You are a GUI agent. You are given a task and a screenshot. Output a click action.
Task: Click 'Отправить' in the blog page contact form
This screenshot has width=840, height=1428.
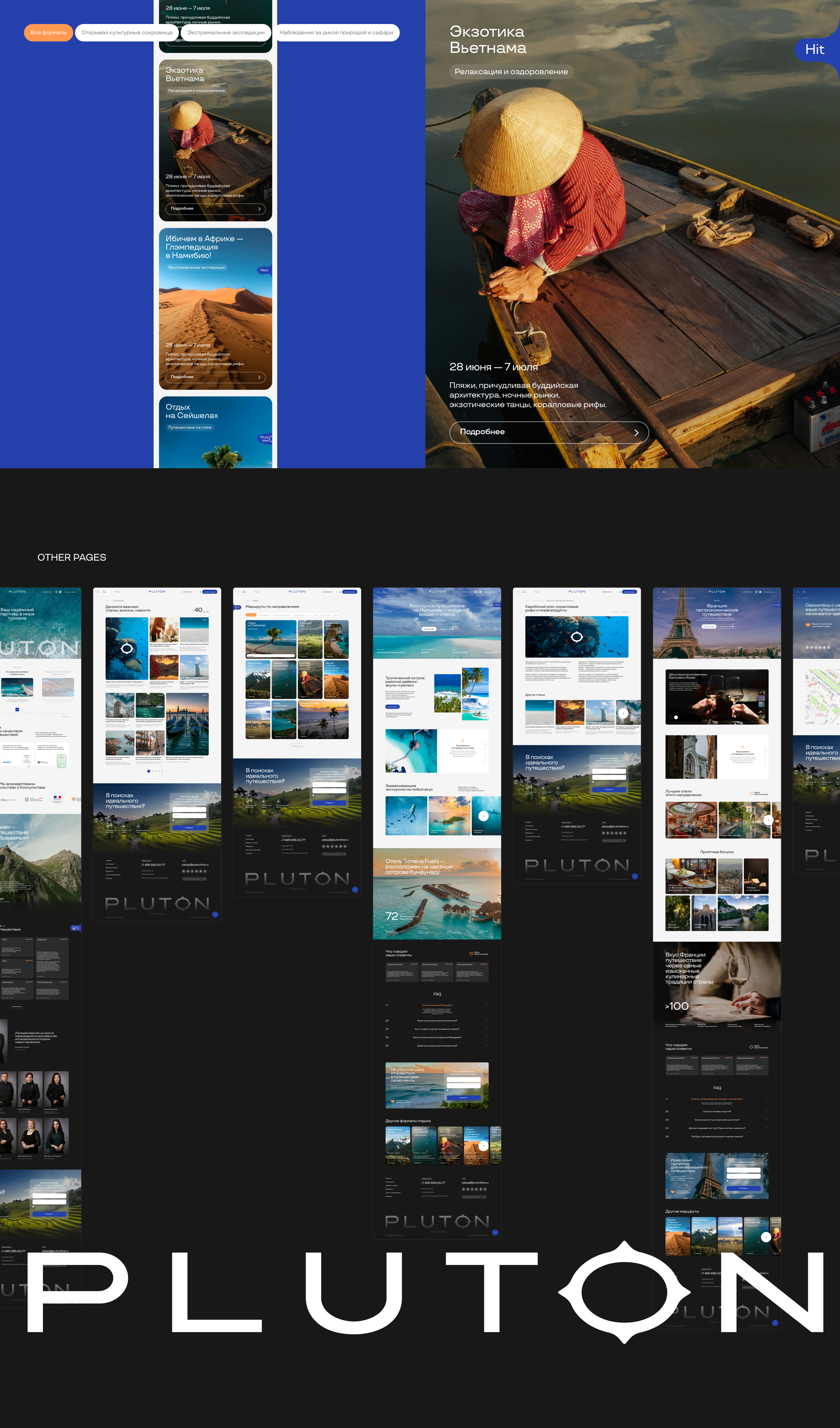coord(189,827)
